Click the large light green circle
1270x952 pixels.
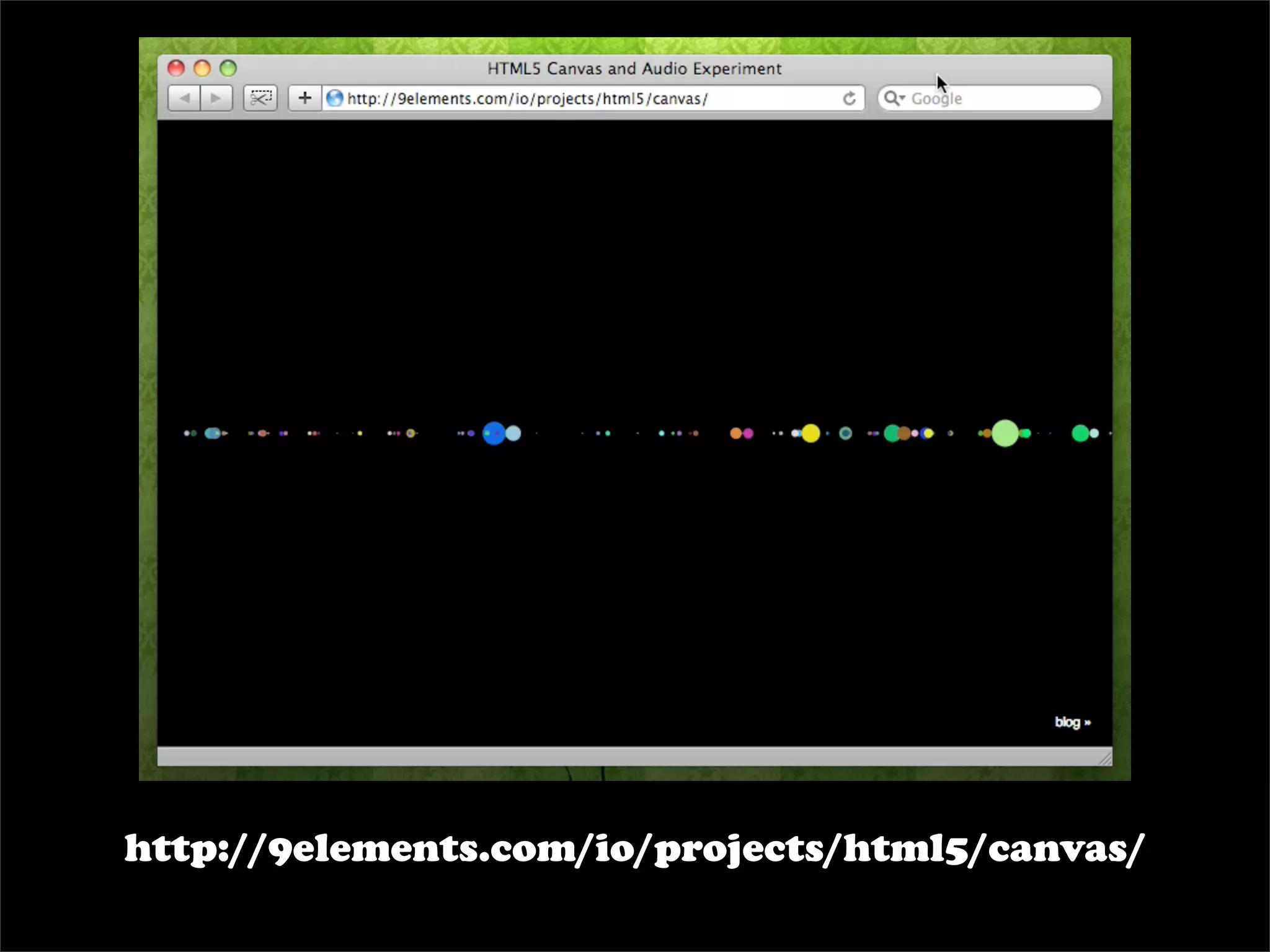pyautogui.click(x=1005, y=433)
